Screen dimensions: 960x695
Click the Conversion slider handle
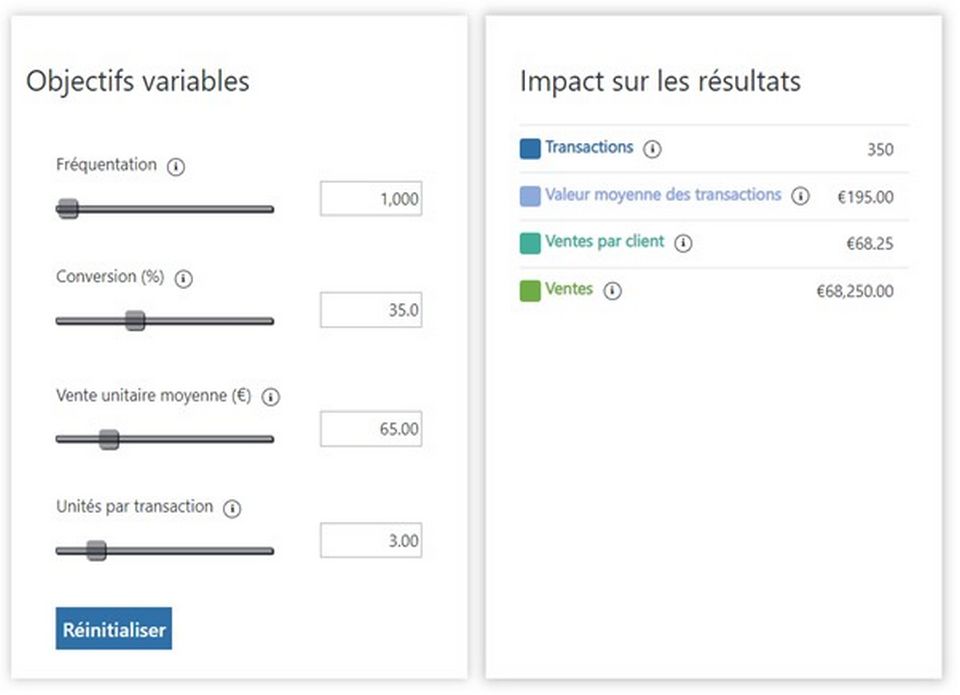tap(135, 321)
